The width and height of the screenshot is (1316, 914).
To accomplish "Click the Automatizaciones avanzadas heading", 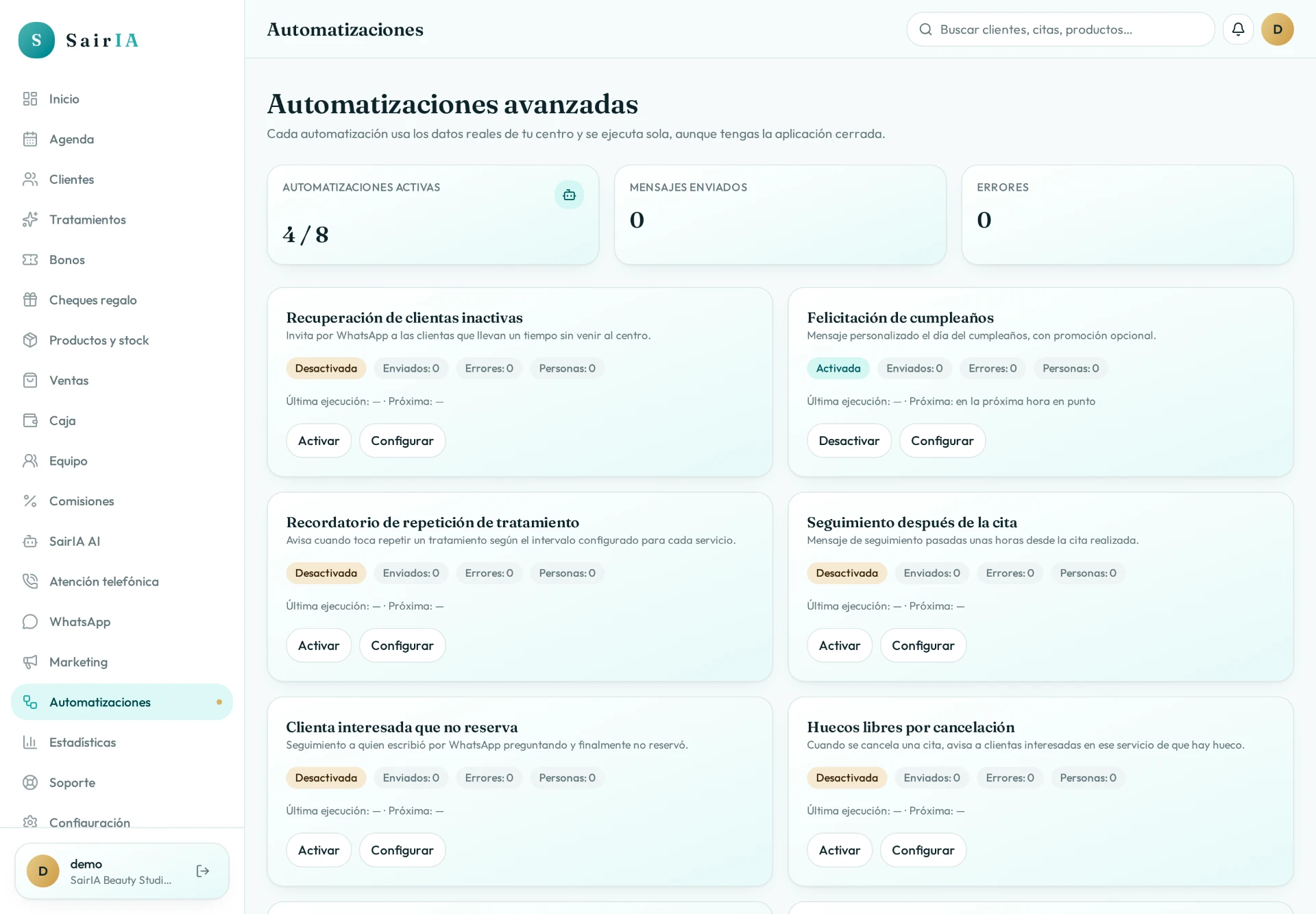I will click(x=452, y=104).
